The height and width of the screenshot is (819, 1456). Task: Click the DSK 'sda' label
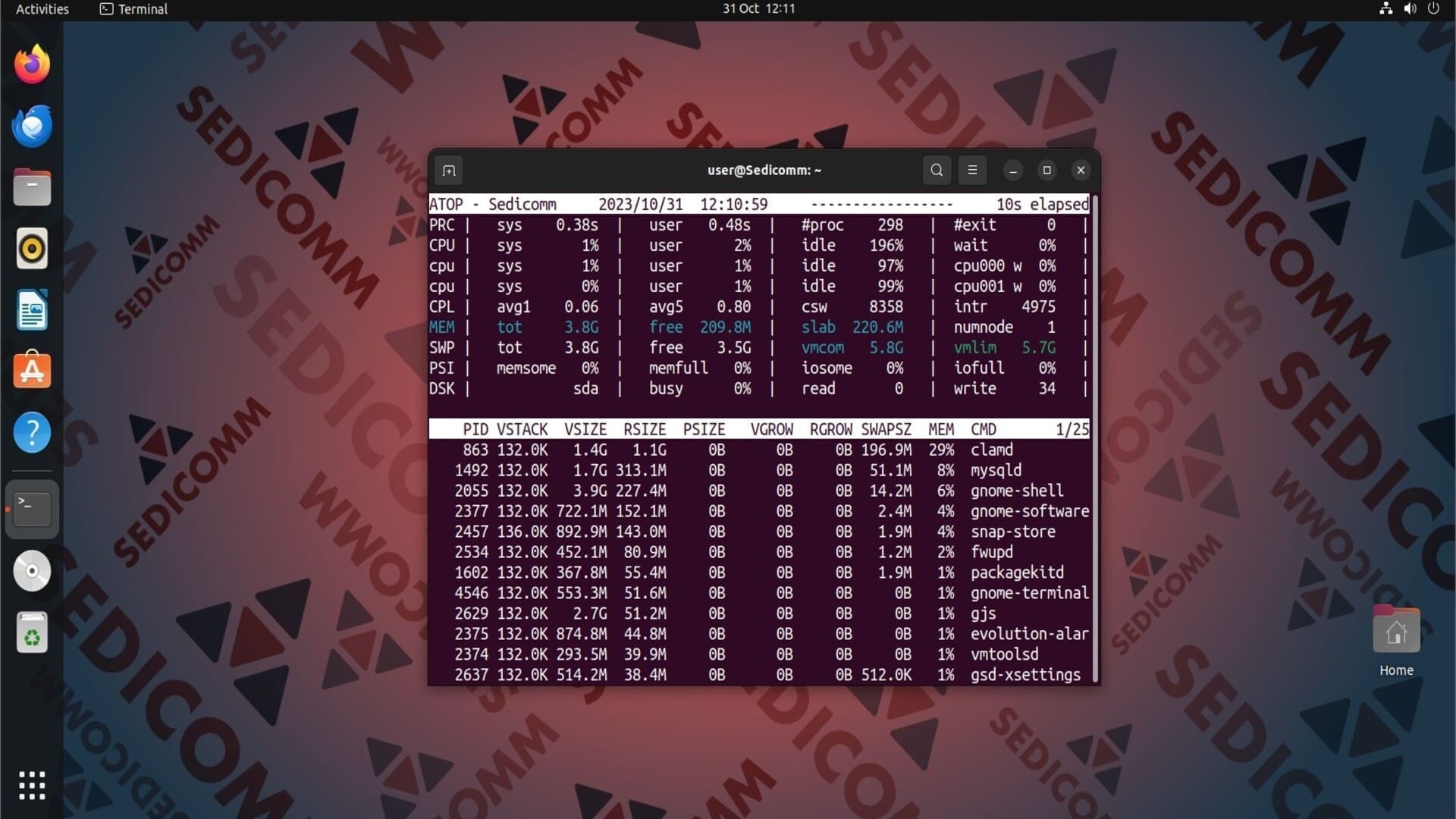point(585,388)
